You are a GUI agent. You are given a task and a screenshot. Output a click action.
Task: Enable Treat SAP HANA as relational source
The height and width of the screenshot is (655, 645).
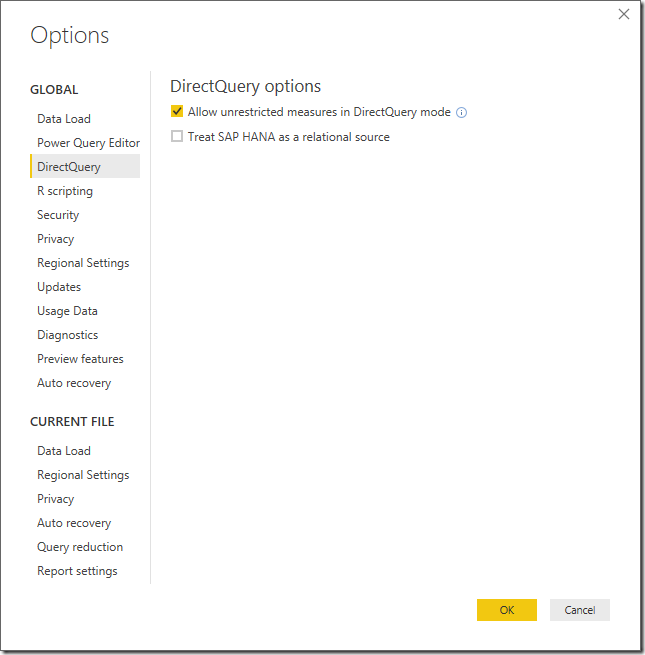point(177,137)
